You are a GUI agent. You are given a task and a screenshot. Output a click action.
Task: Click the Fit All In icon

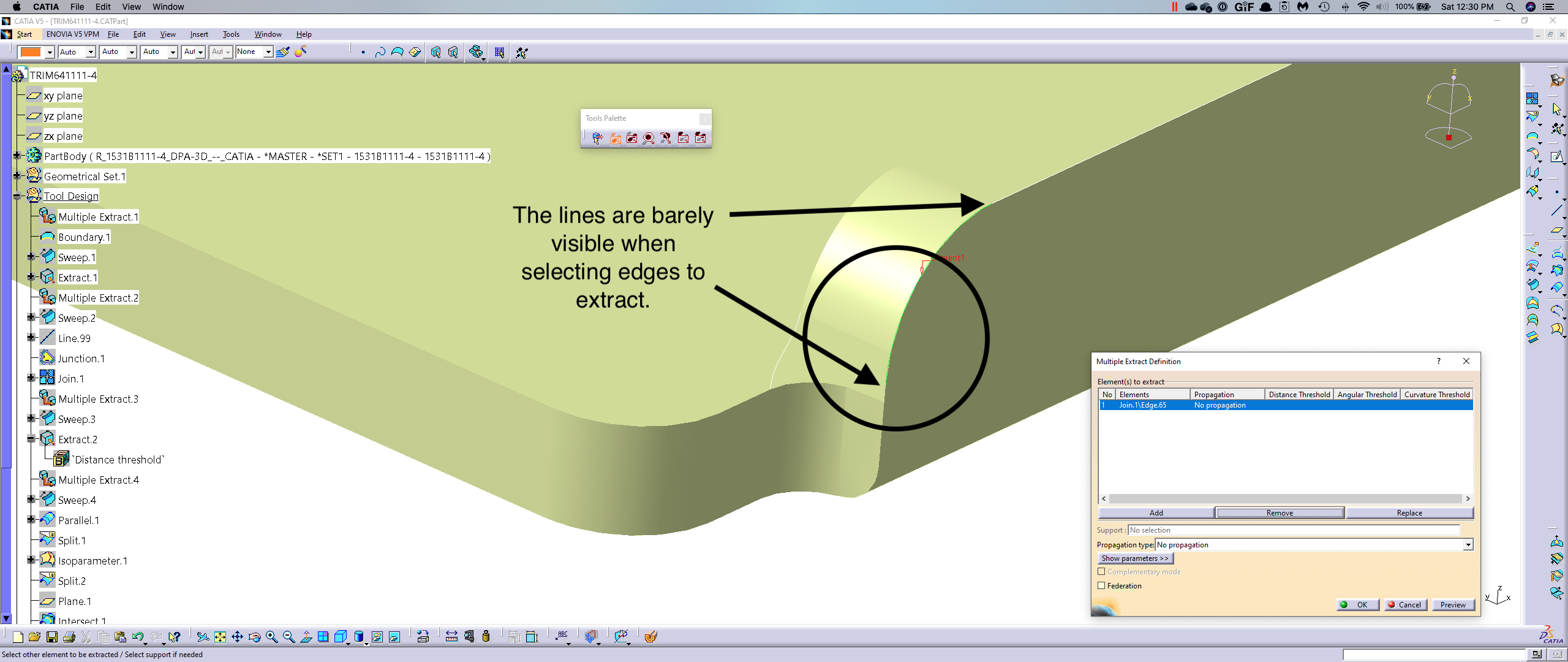click(x=220, y=636)
